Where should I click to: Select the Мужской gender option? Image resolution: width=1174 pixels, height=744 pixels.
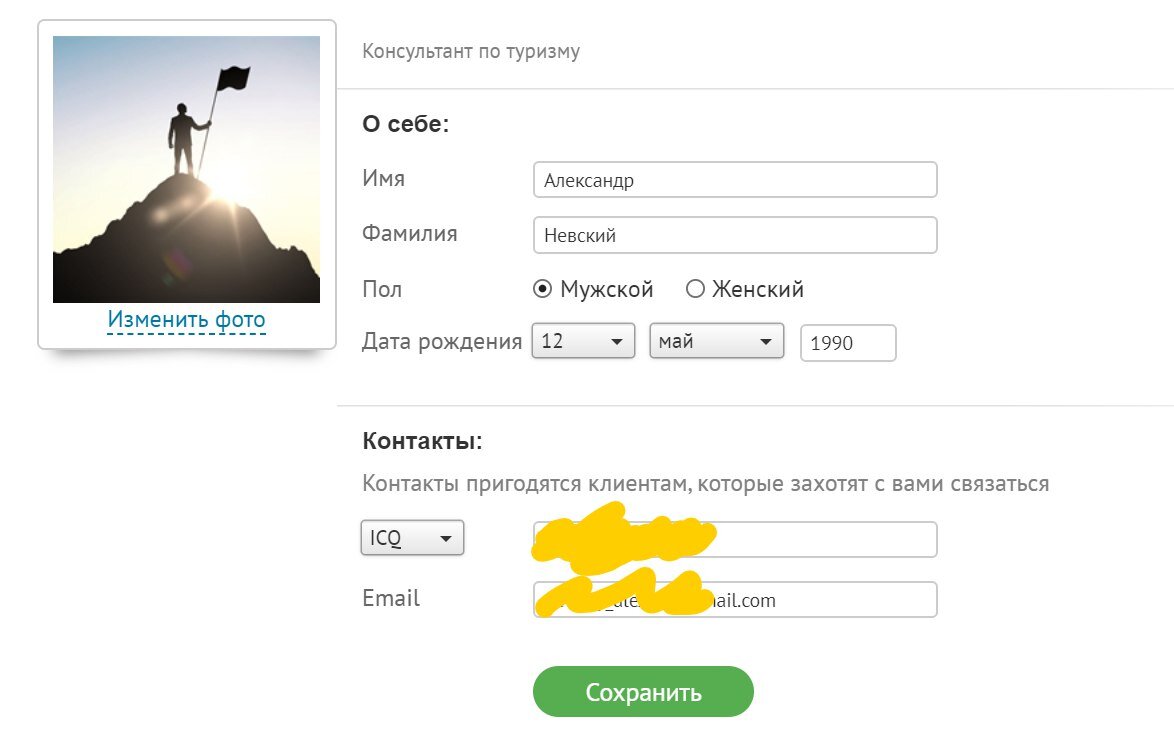point(543,288)
